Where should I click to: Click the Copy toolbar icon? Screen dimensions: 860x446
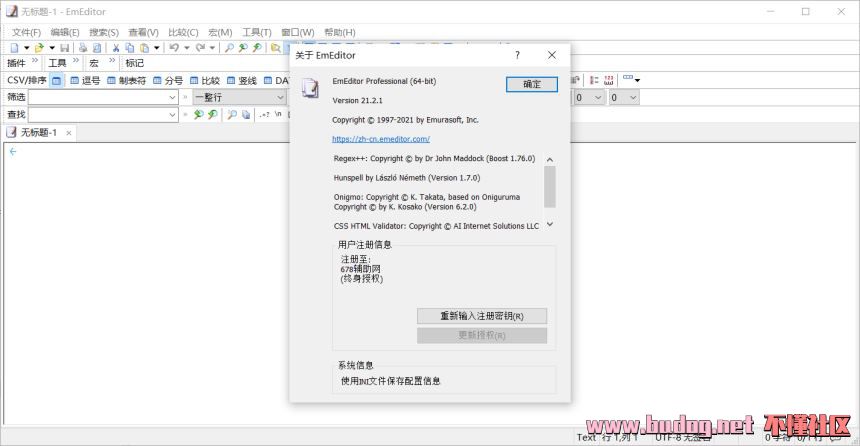pyautogui.click(x=130, y=48)
